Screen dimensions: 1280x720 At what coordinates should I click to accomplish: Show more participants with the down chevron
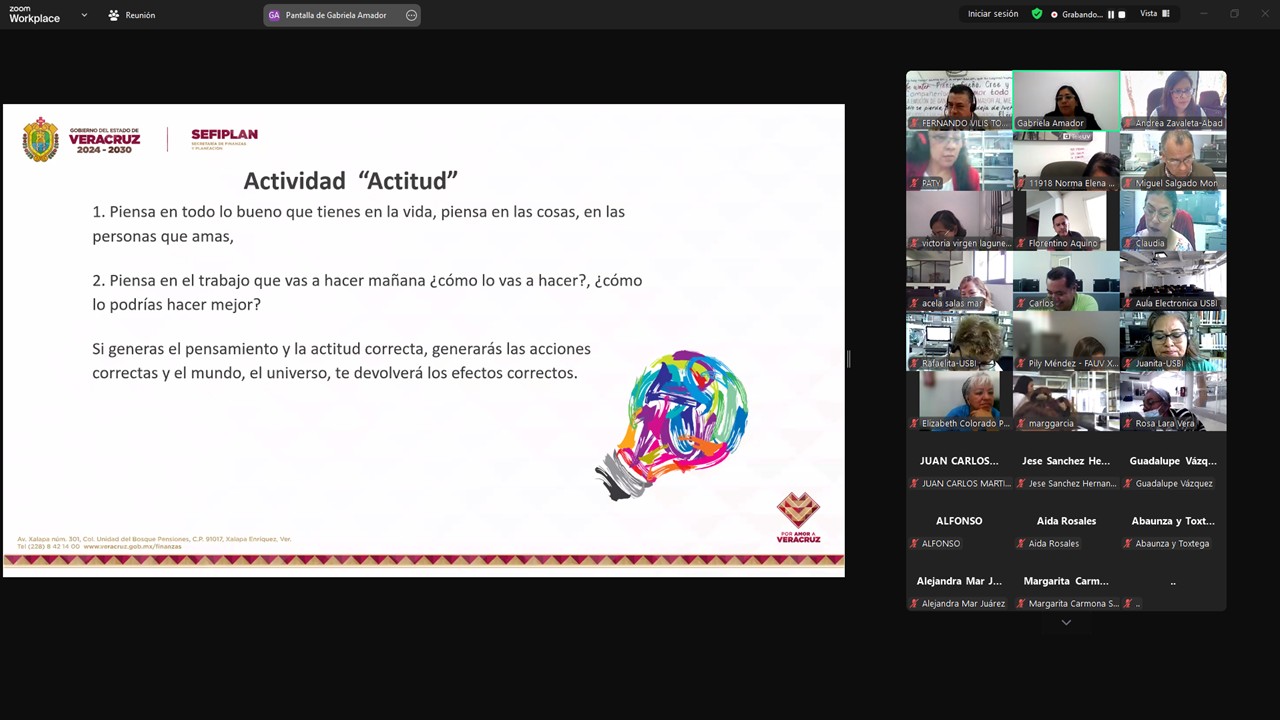point(1066,622)
